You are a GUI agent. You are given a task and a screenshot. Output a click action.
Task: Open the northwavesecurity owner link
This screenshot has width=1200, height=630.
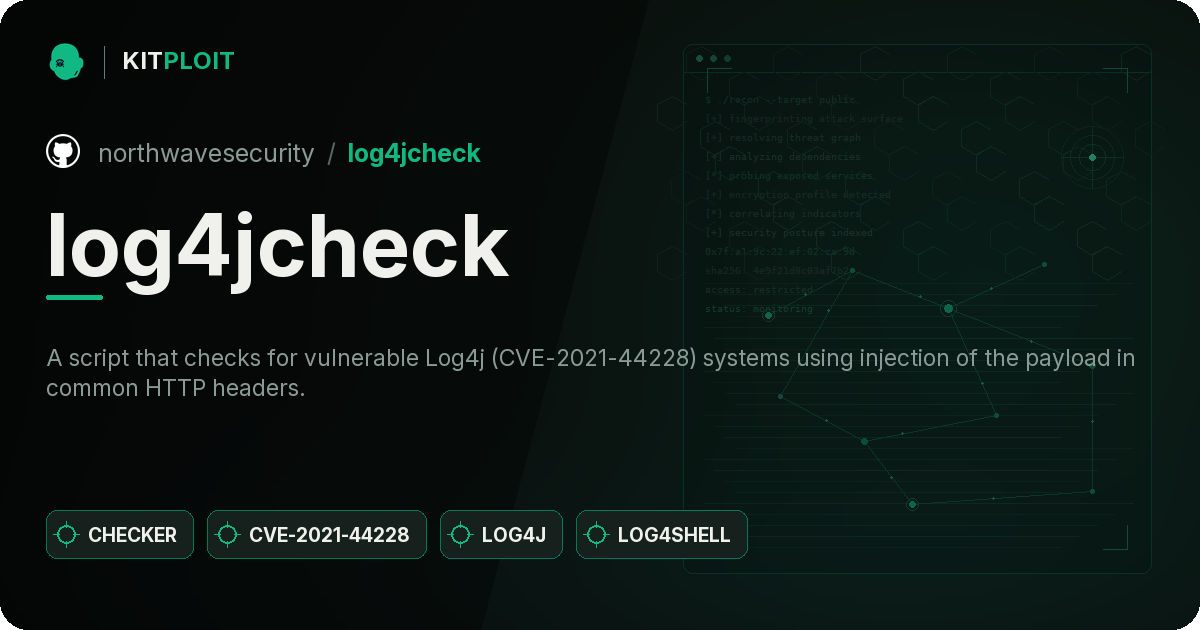(x=206, y=153)
